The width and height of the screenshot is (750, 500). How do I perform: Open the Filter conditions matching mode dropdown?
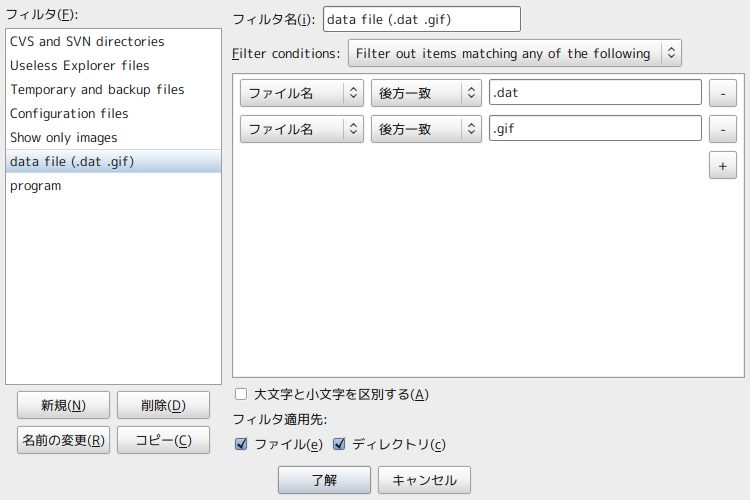[514, 53]
